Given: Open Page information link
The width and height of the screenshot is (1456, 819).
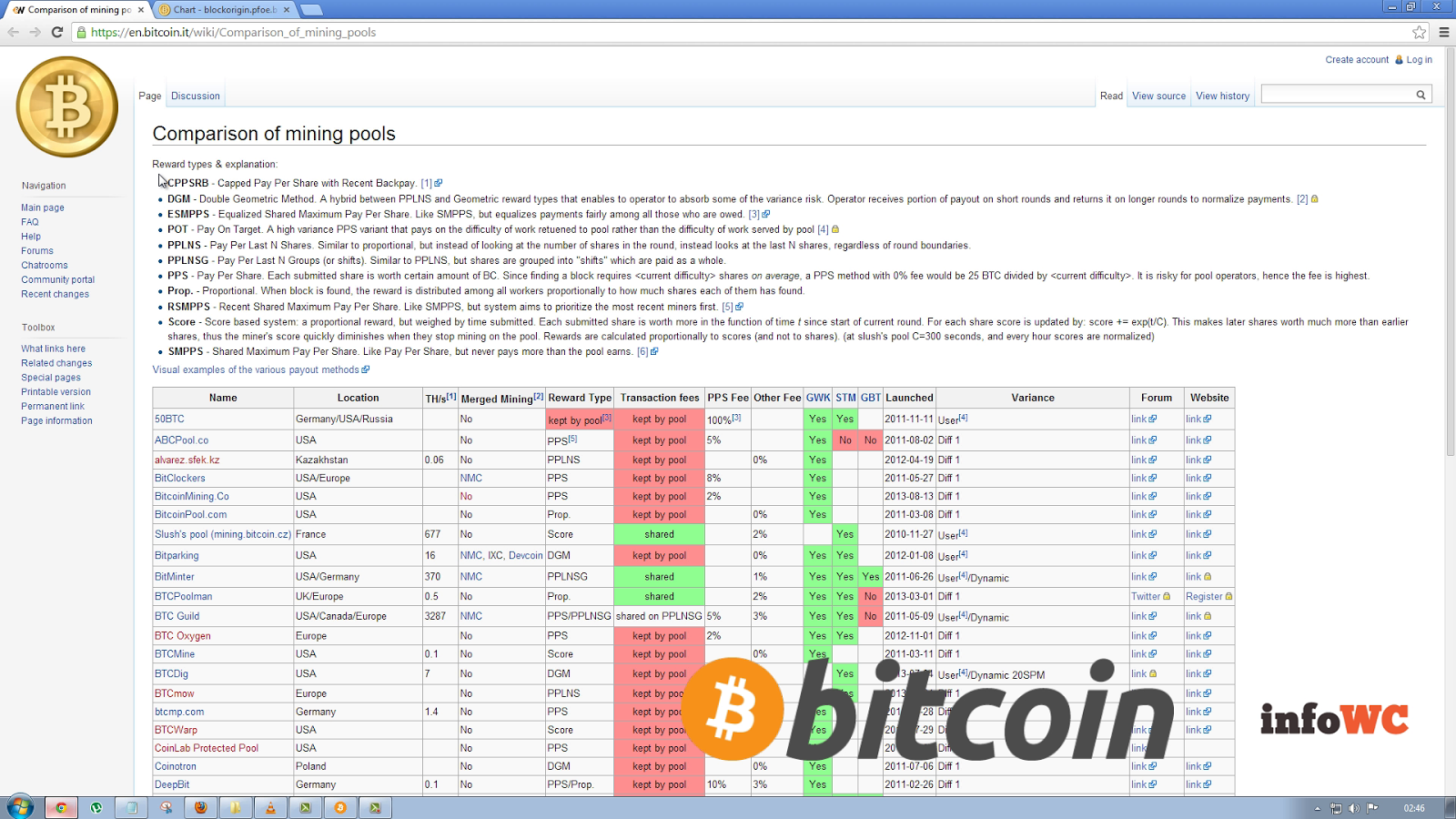Looking at the screenshot, I should pos(57,421).
